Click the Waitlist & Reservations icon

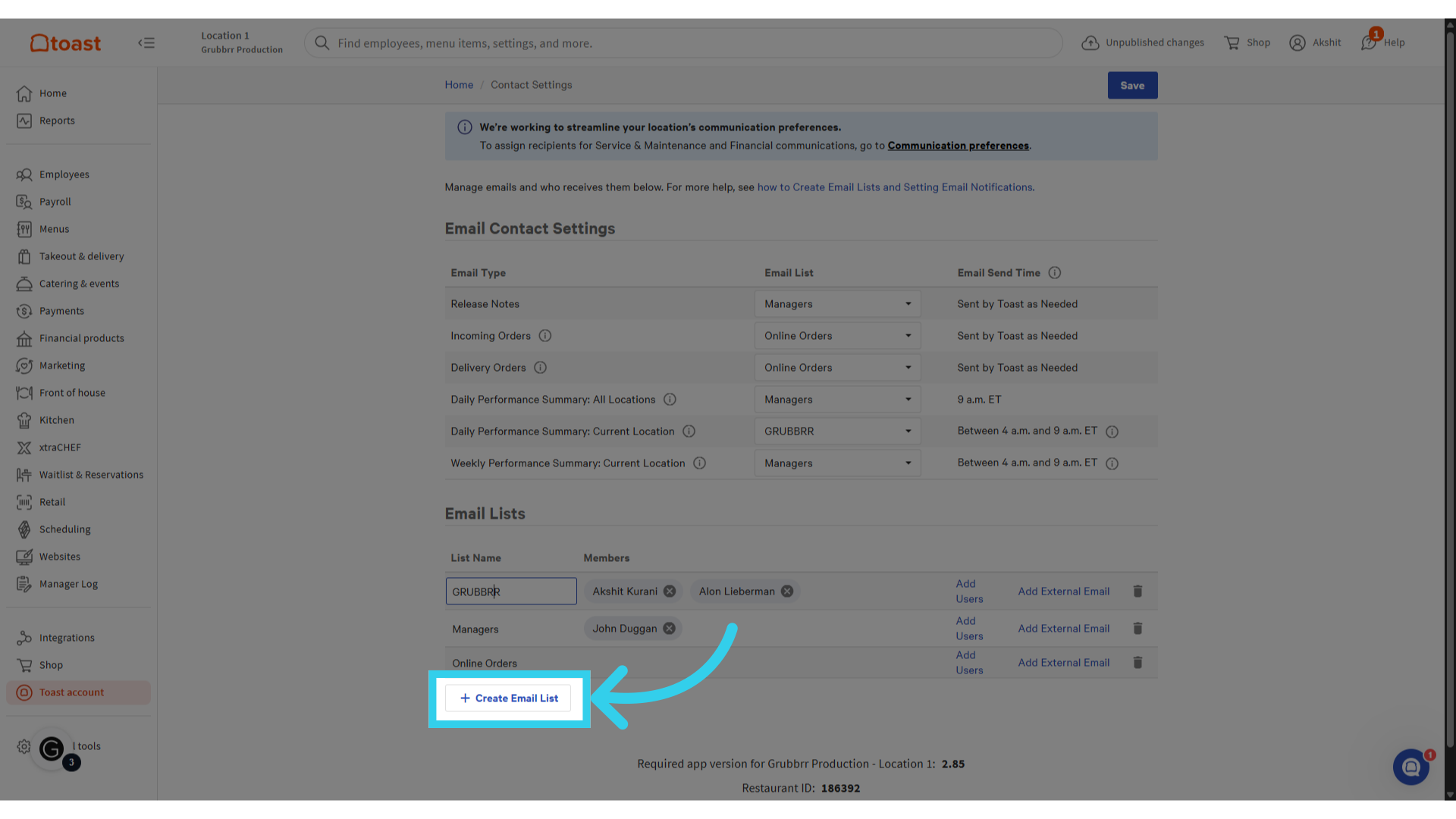coord(24,475)
